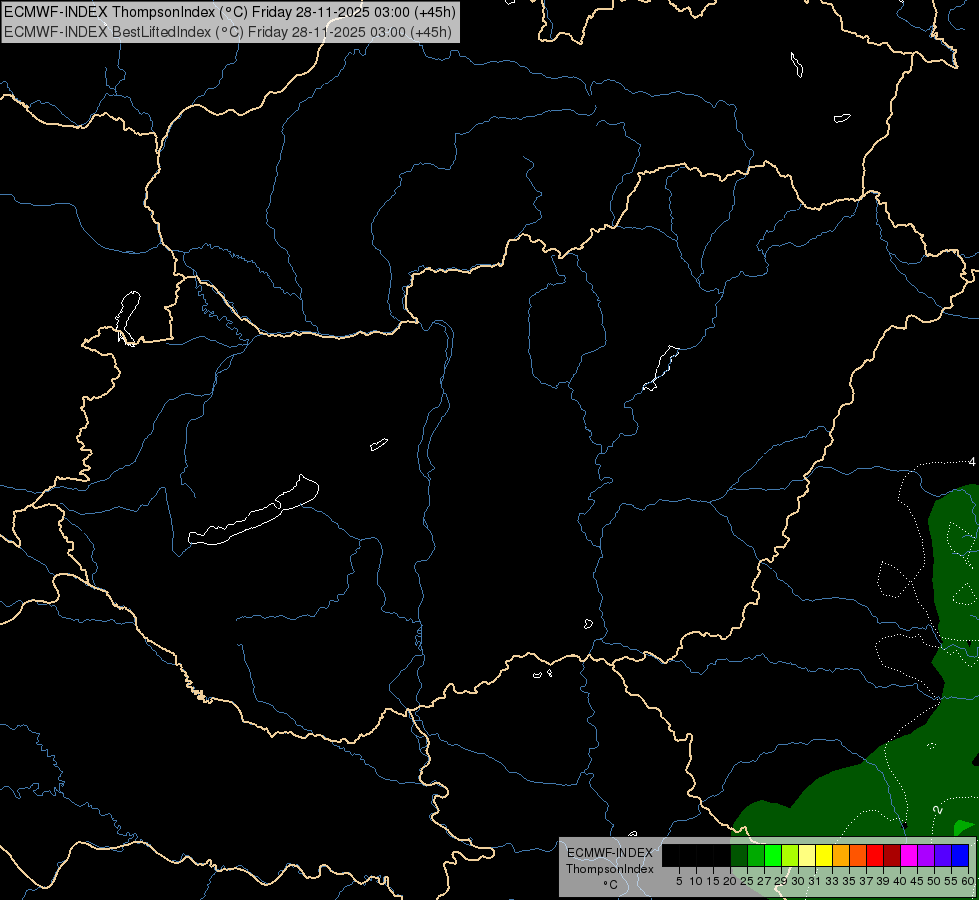Click the ThompsonIndex label in the legend

610,869
